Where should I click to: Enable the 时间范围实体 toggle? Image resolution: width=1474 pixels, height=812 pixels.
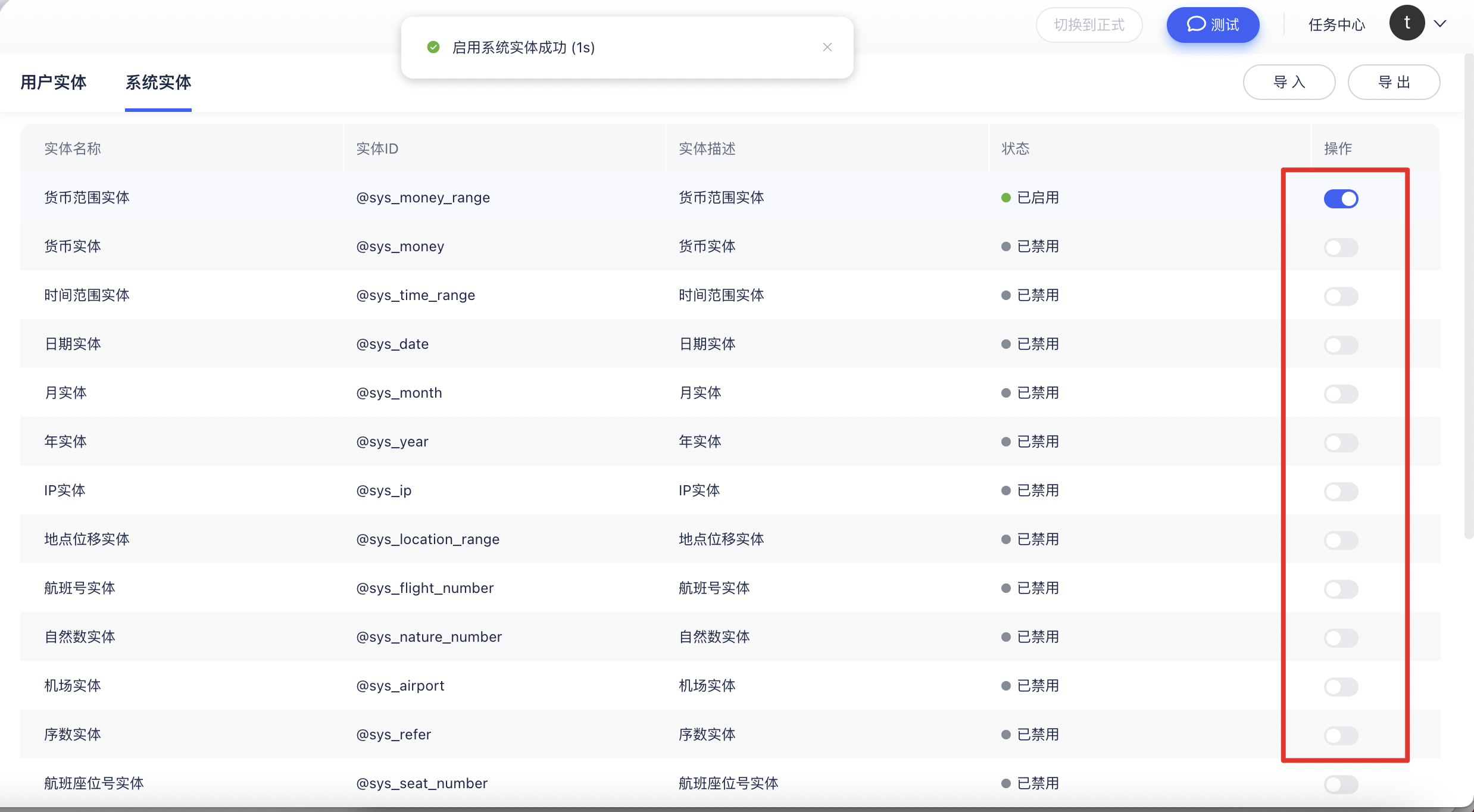click(x=1341, y=296)
